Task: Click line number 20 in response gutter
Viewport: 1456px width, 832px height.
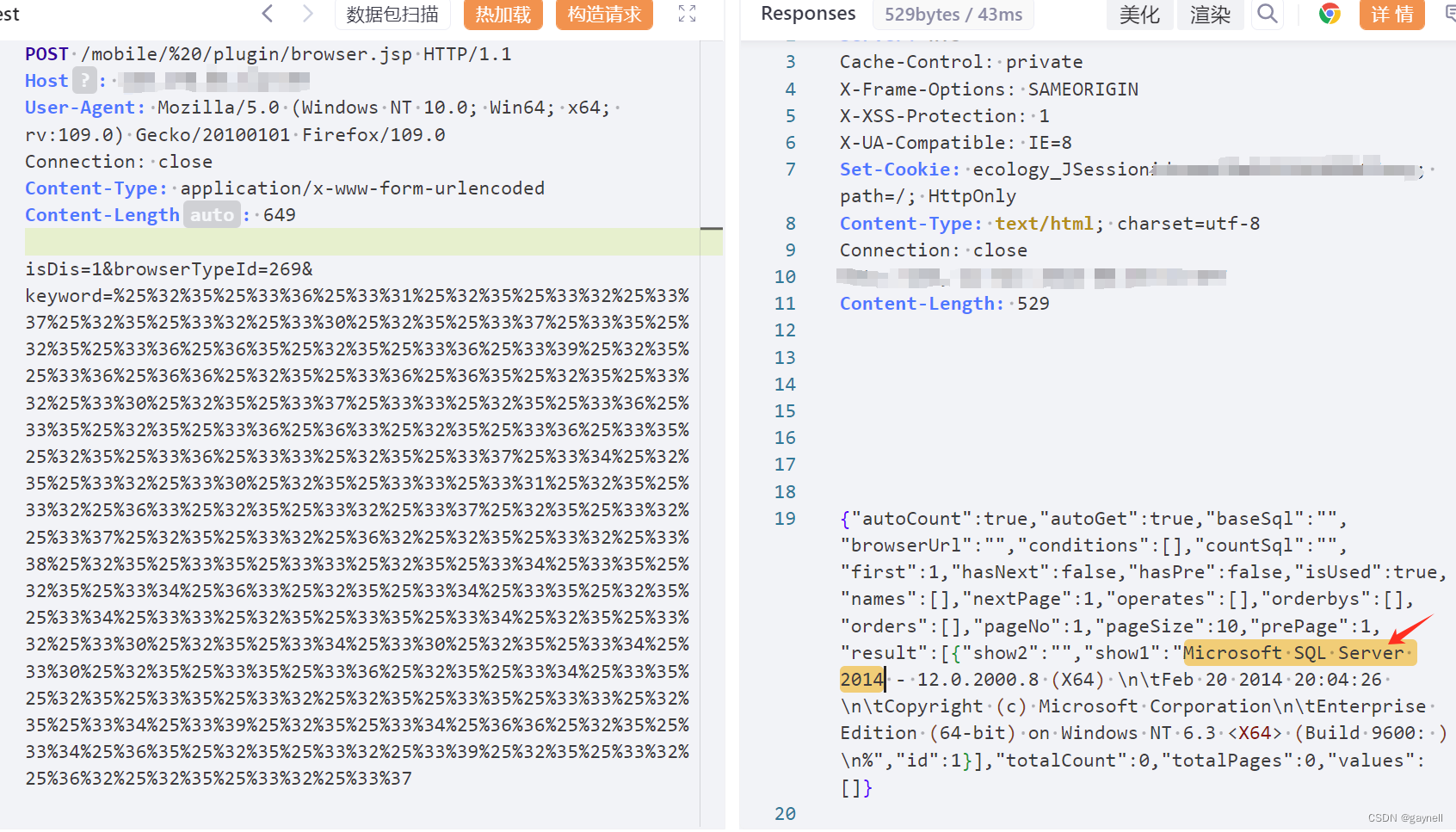Action: [785, 814]
